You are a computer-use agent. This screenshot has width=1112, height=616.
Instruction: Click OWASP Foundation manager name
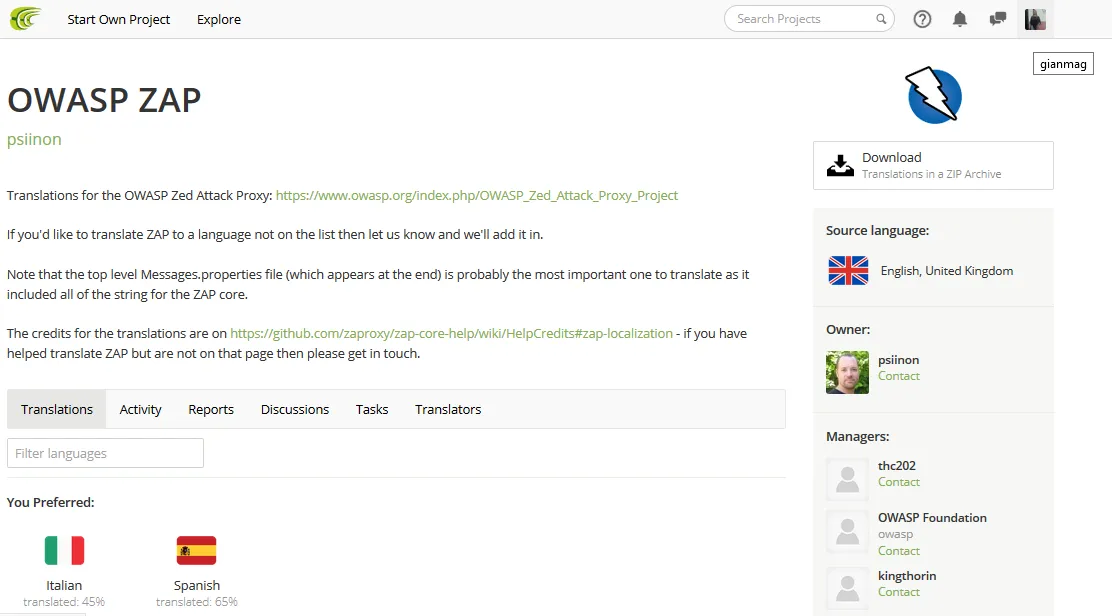(x=932, y=517)
